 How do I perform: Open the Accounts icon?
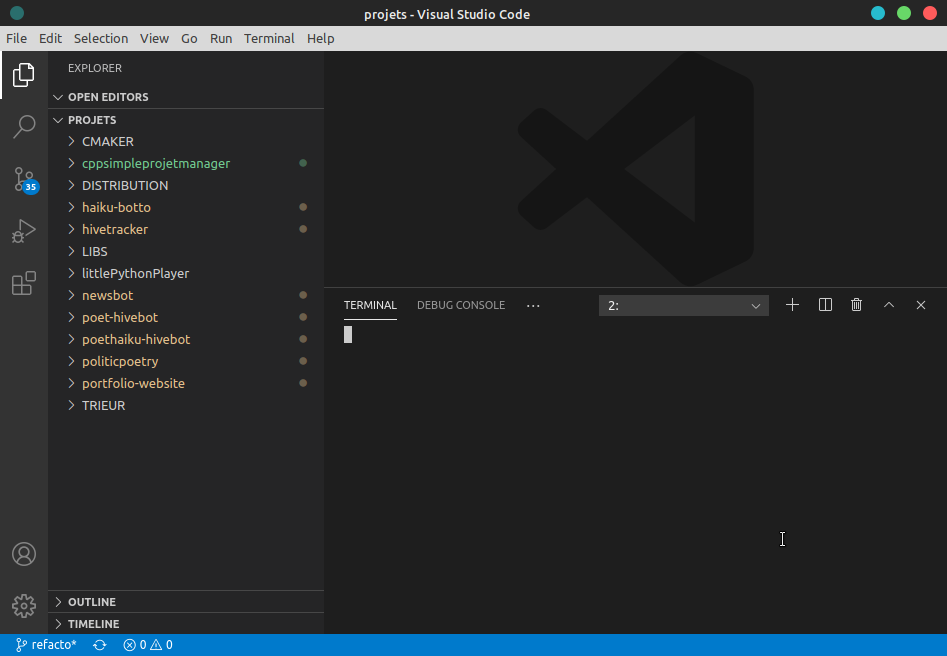tap(24, 554)
